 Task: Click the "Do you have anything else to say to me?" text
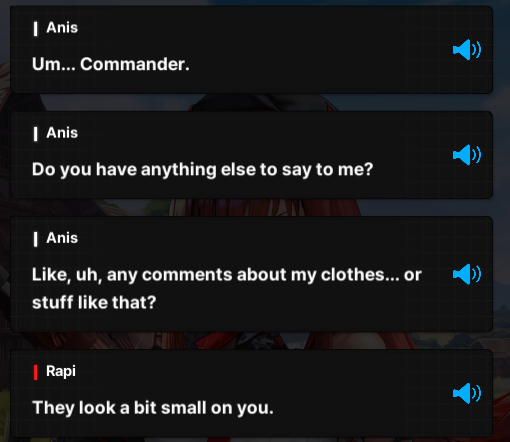pos(202,170)
